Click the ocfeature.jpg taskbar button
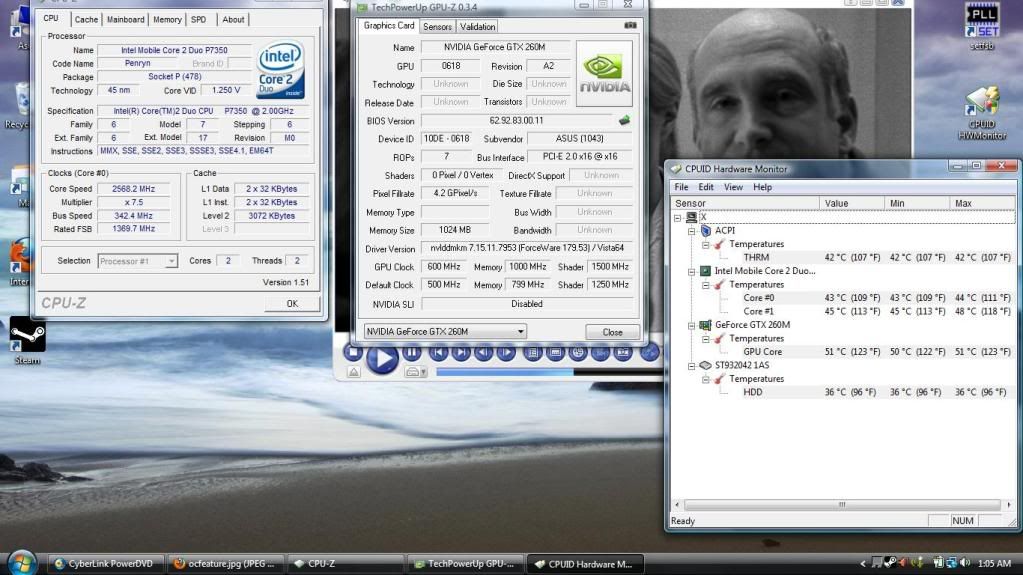 click(226, 563)
